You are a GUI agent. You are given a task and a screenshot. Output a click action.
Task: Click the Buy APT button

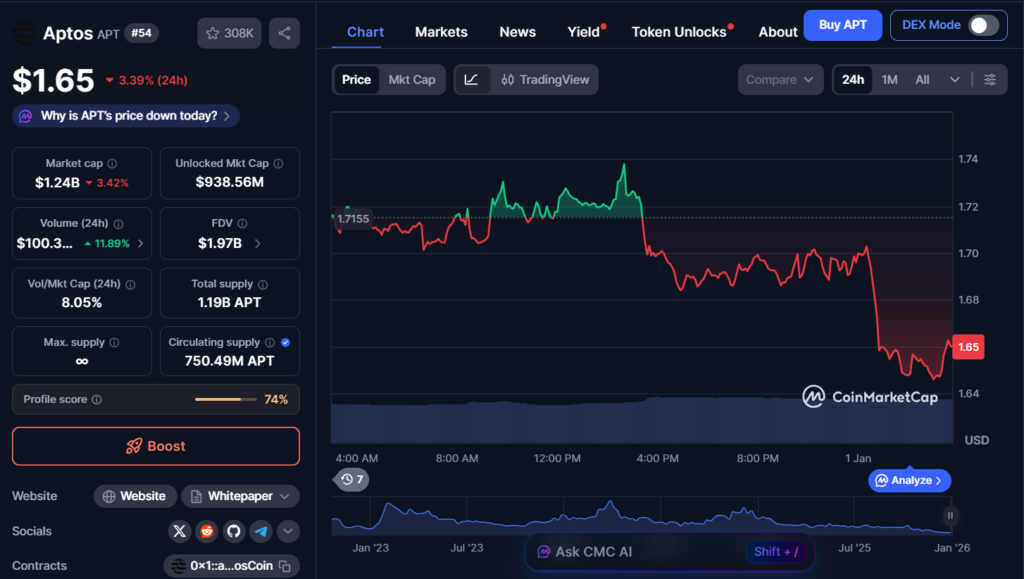click(x=842, y=25)
